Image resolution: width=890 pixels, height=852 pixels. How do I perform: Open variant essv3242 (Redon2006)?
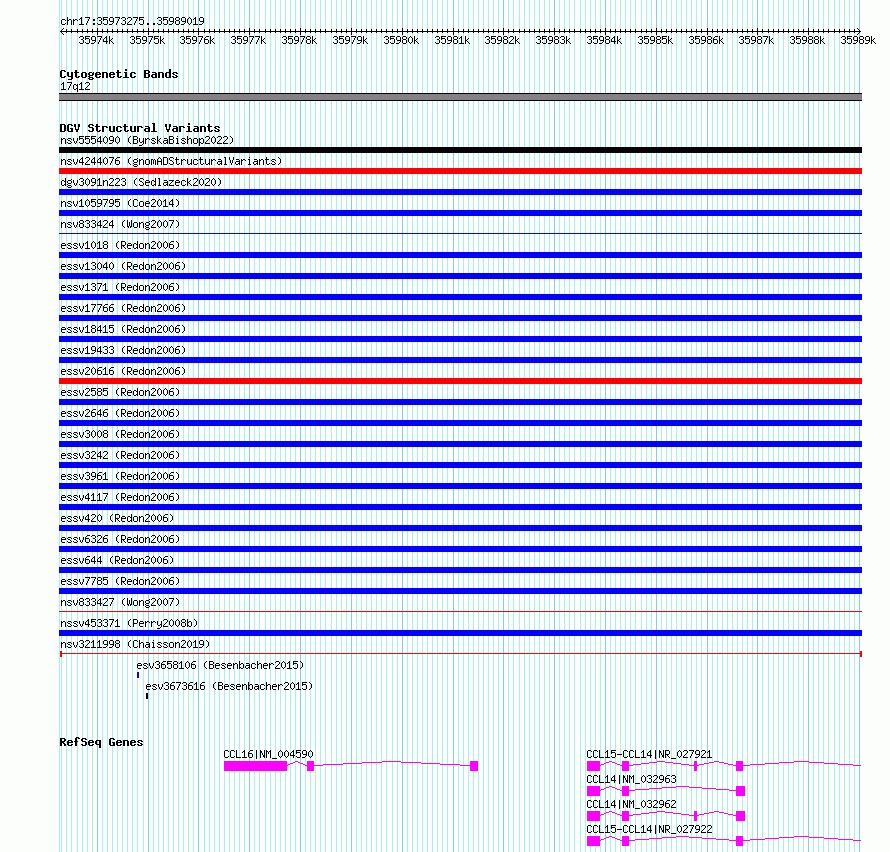pos(120,455)
